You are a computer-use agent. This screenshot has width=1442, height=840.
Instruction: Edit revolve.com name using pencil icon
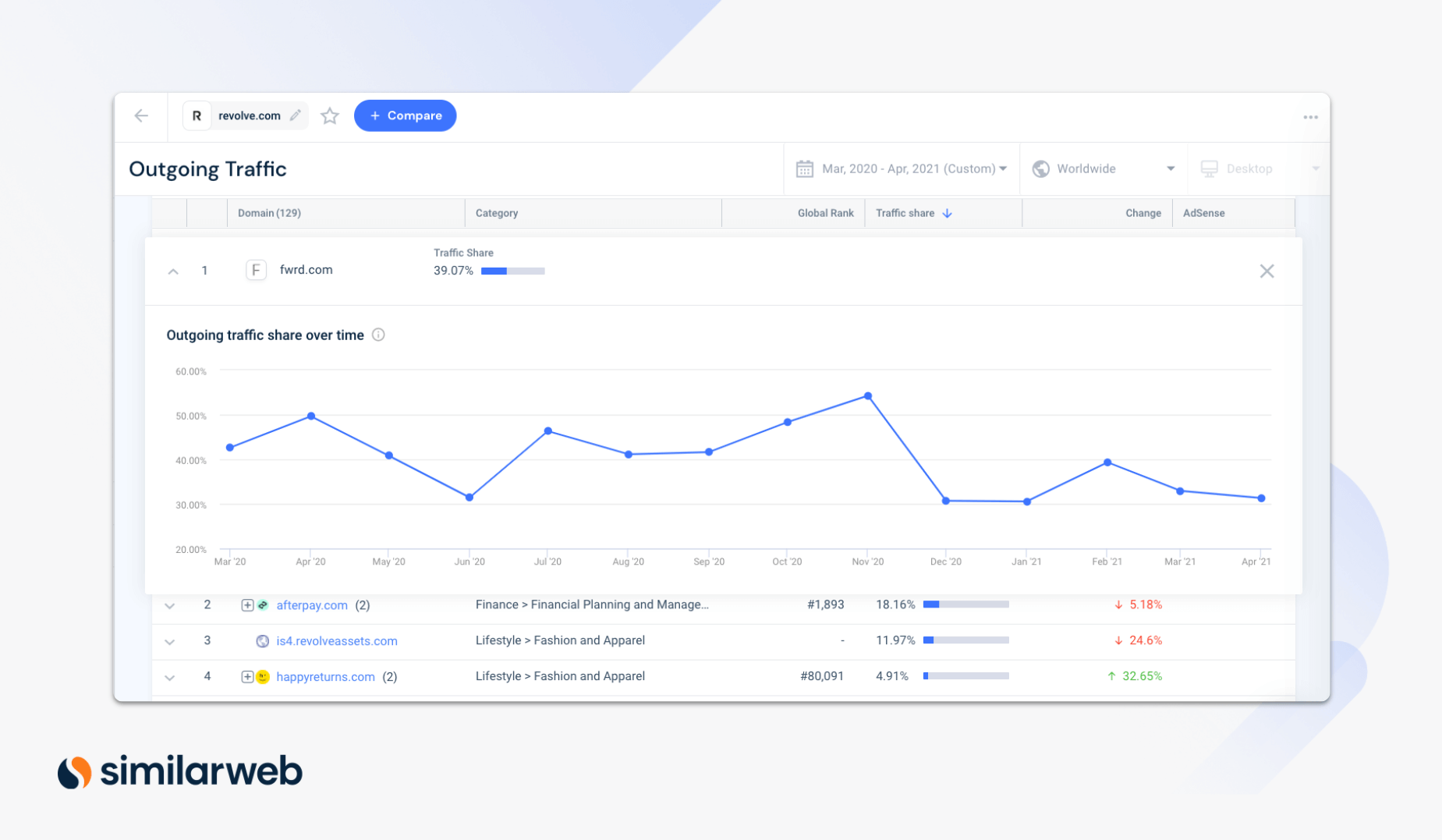(x=296, y=115)
